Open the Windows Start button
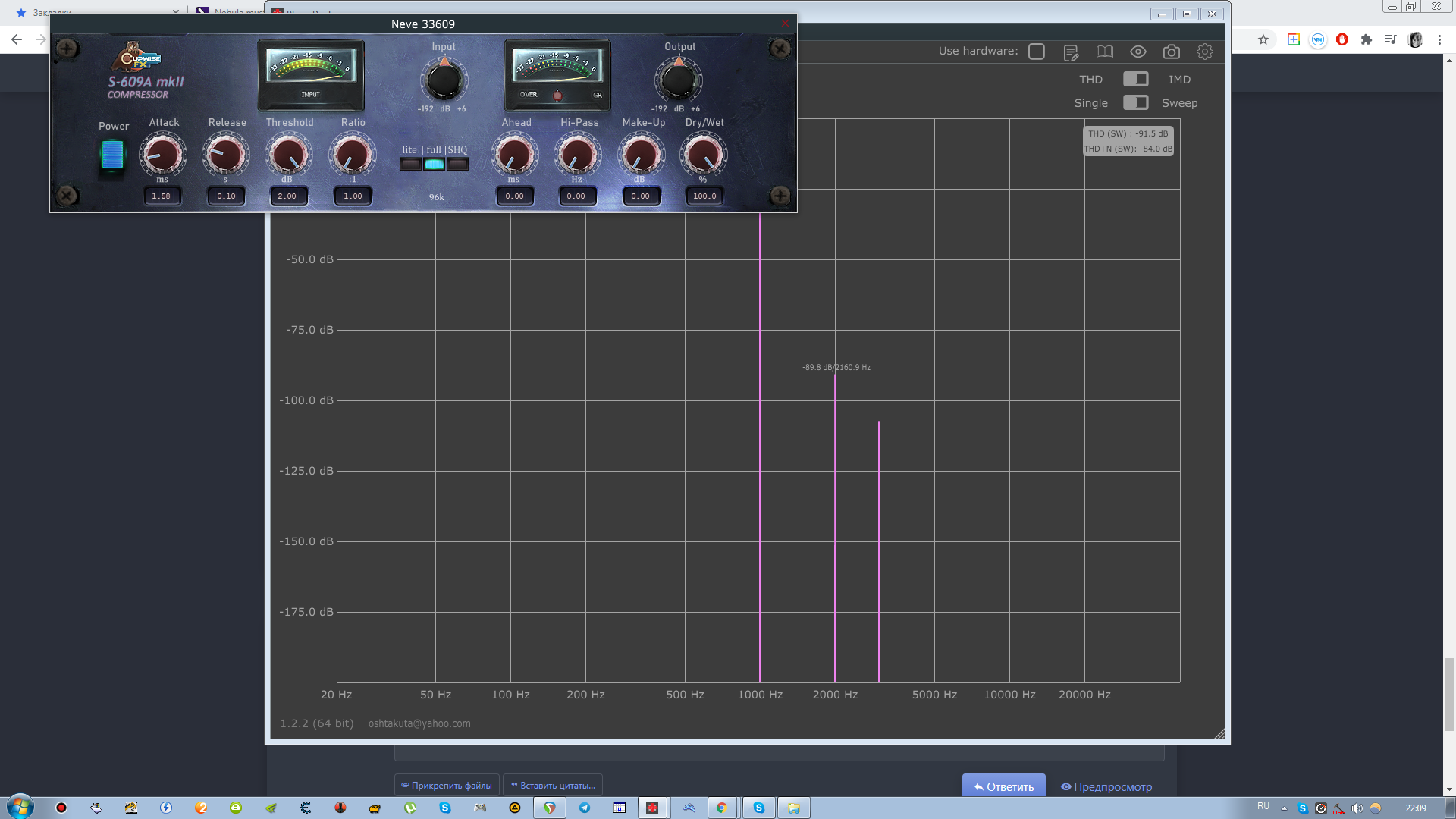The height and width of the screenshot is (819, 1456). (20, 807)
